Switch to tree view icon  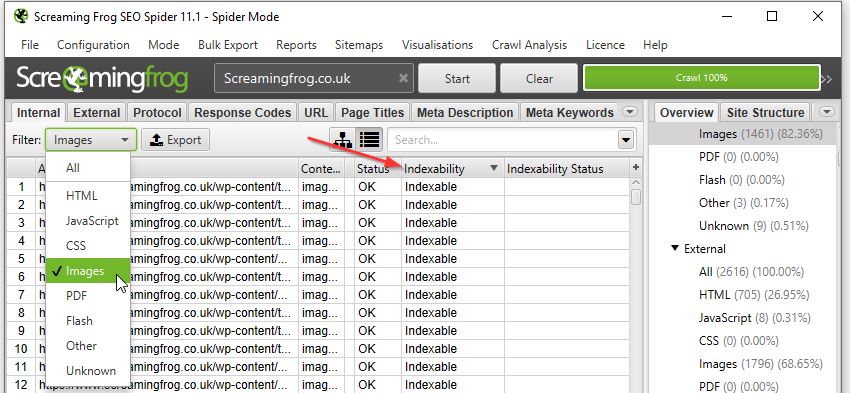(343, 140)
